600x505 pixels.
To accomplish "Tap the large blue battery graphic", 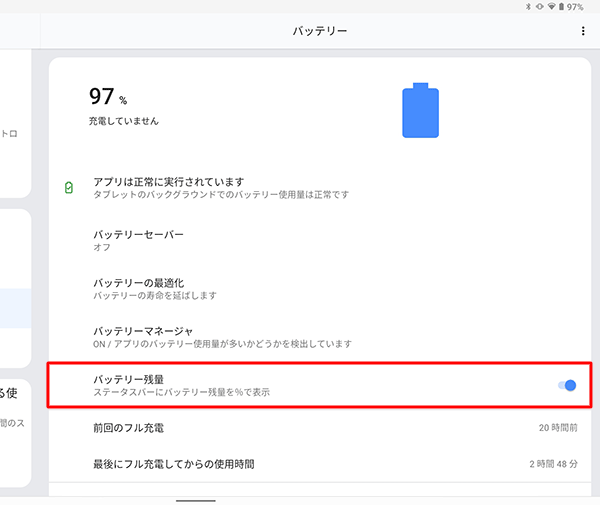I will click(420, 110).
